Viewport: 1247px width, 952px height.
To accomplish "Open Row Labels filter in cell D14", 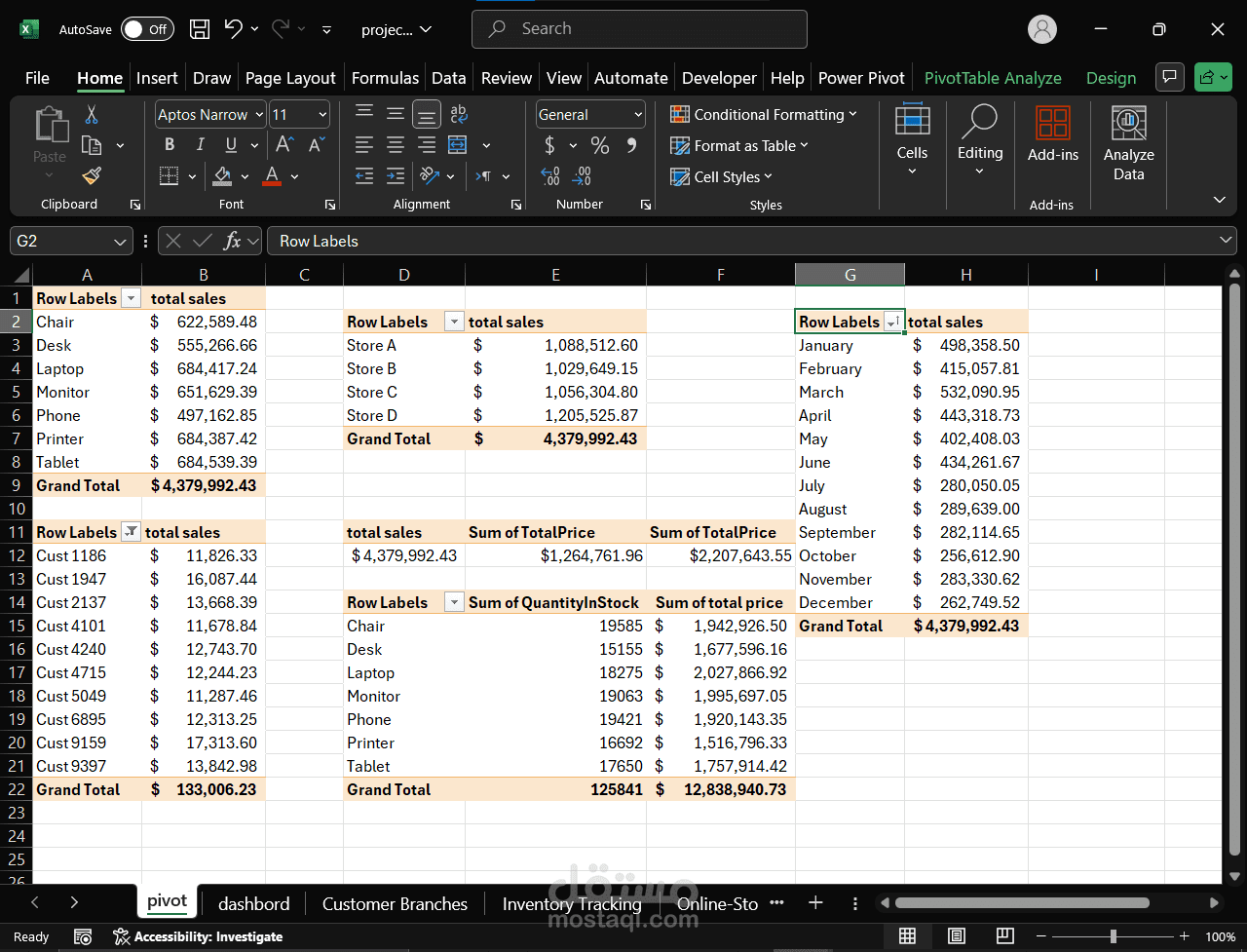I will 453,603.
